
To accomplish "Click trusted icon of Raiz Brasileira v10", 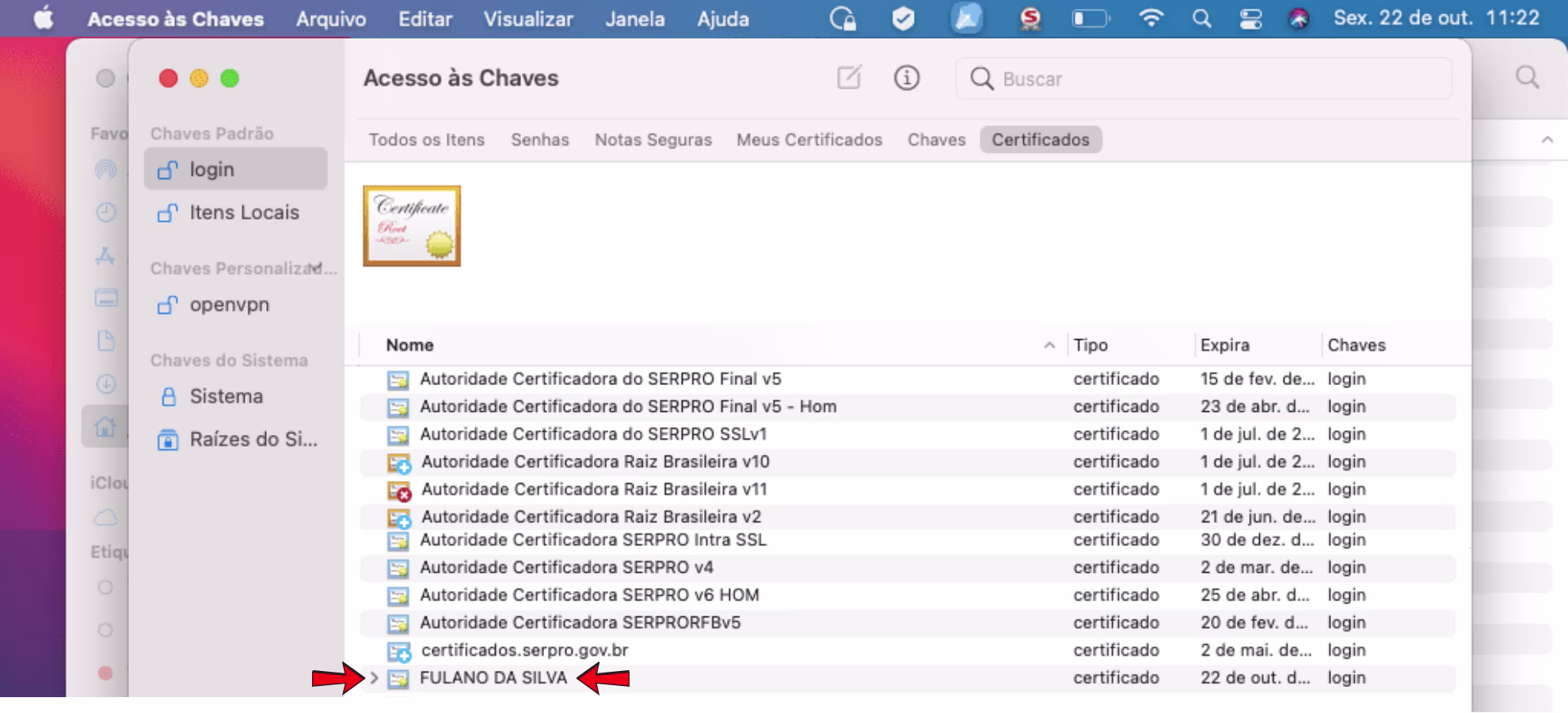I will pos(399,463).
